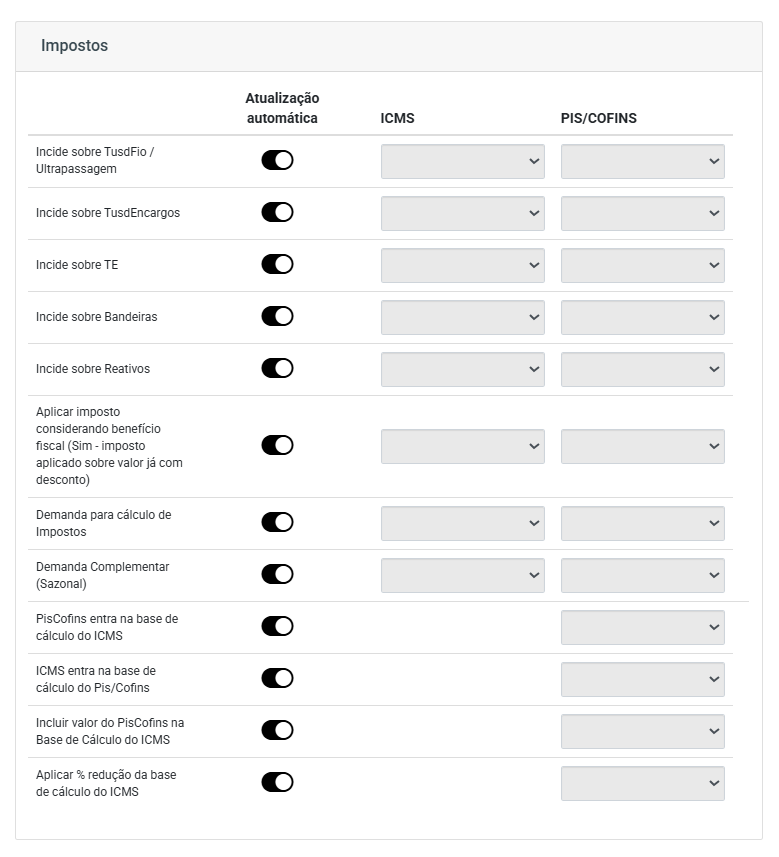Disable automatic update for Incide sobre TusdEncargos
779x857 pixels.
[x=277, y=213]
